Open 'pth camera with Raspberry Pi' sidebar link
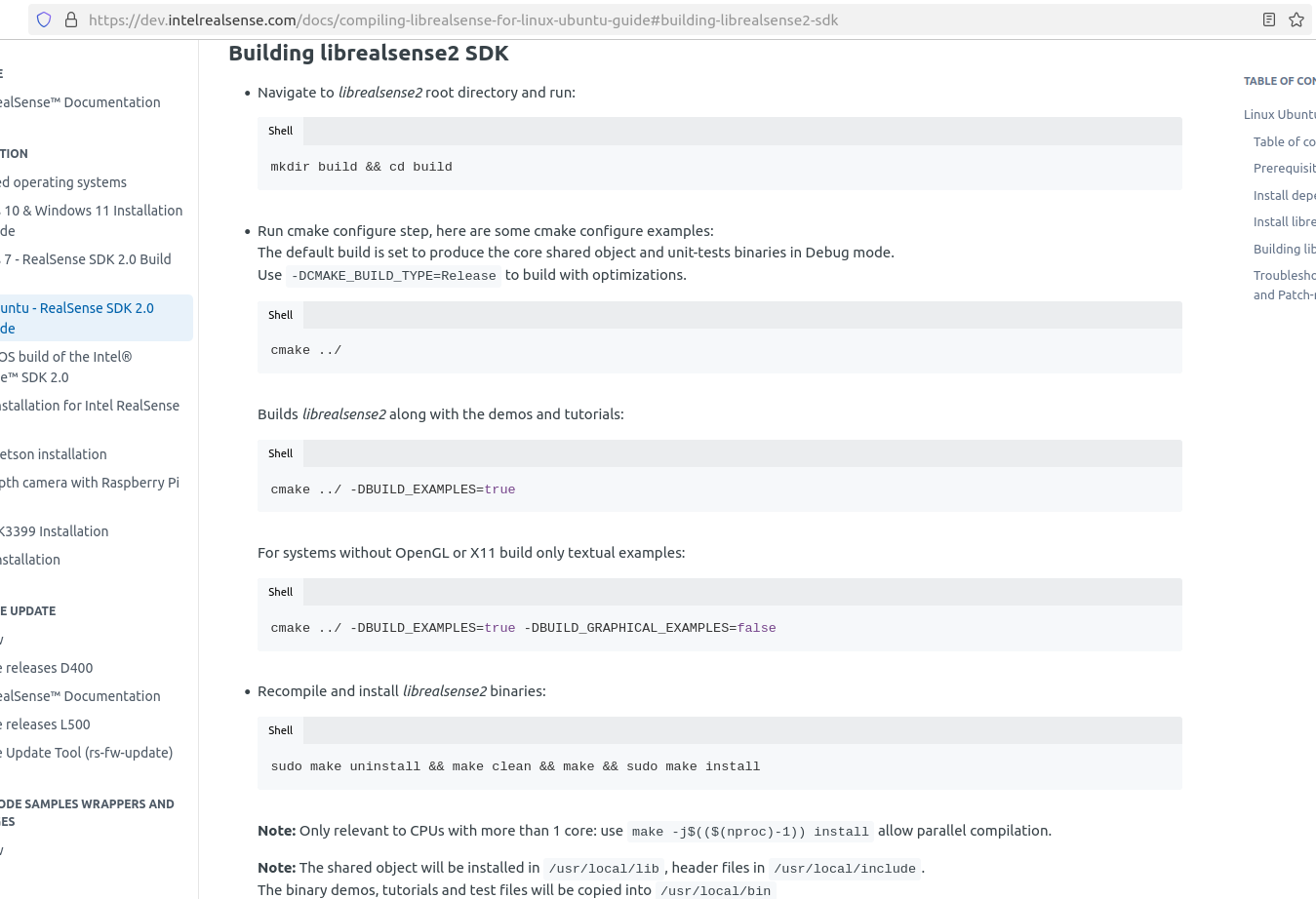1316x899 pixels. (x=90, y=483)
